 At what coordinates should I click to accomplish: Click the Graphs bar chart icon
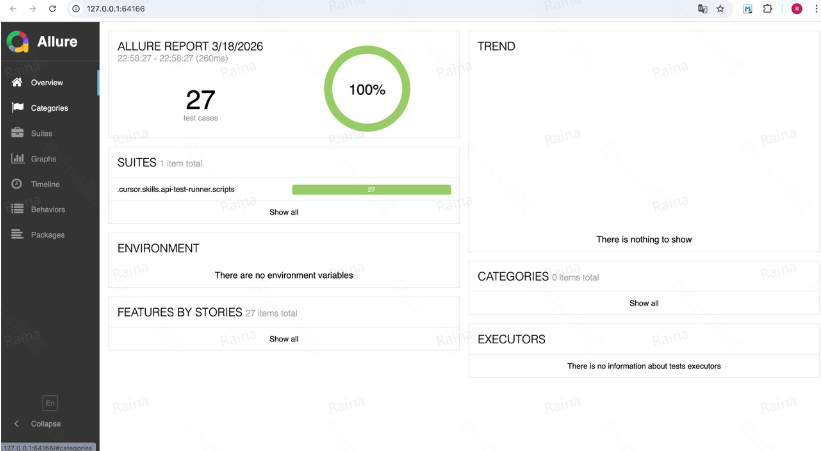tap(17, 158)
